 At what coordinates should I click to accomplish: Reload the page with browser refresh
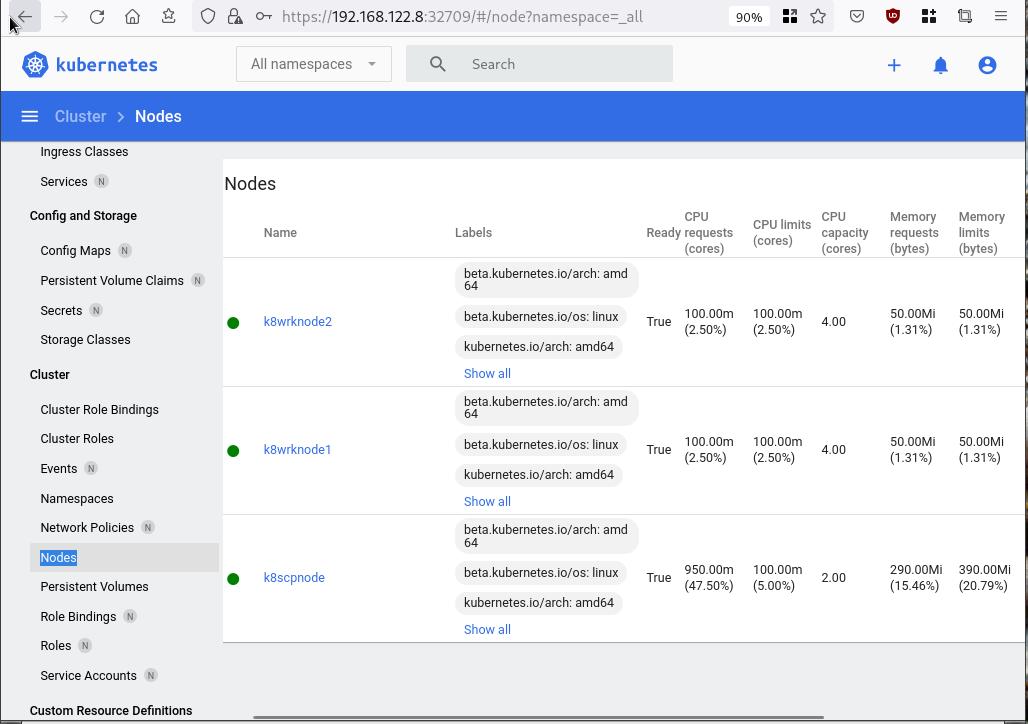[97, 17]
